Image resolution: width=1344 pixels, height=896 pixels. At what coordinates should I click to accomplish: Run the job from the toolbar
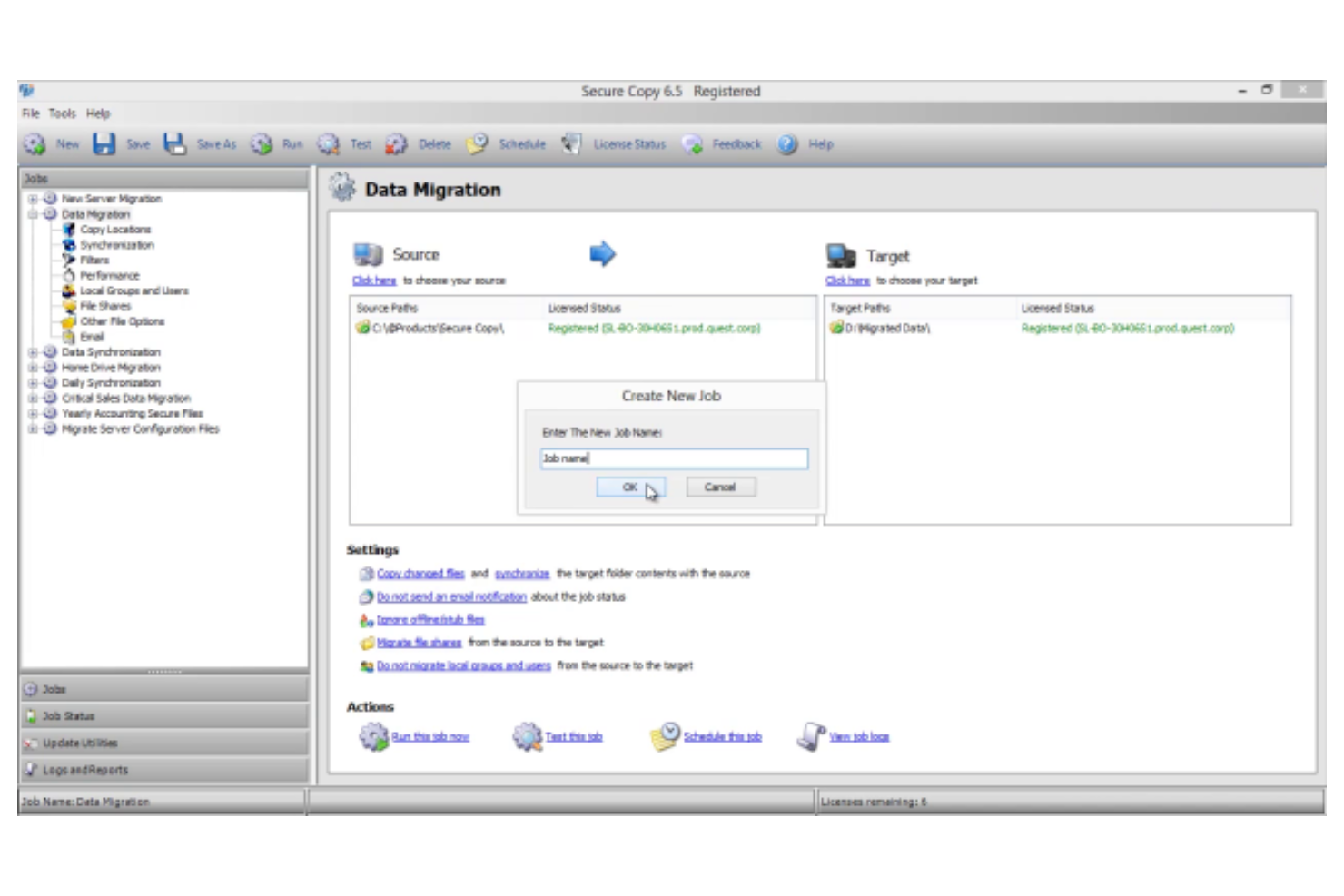[262, 144]
